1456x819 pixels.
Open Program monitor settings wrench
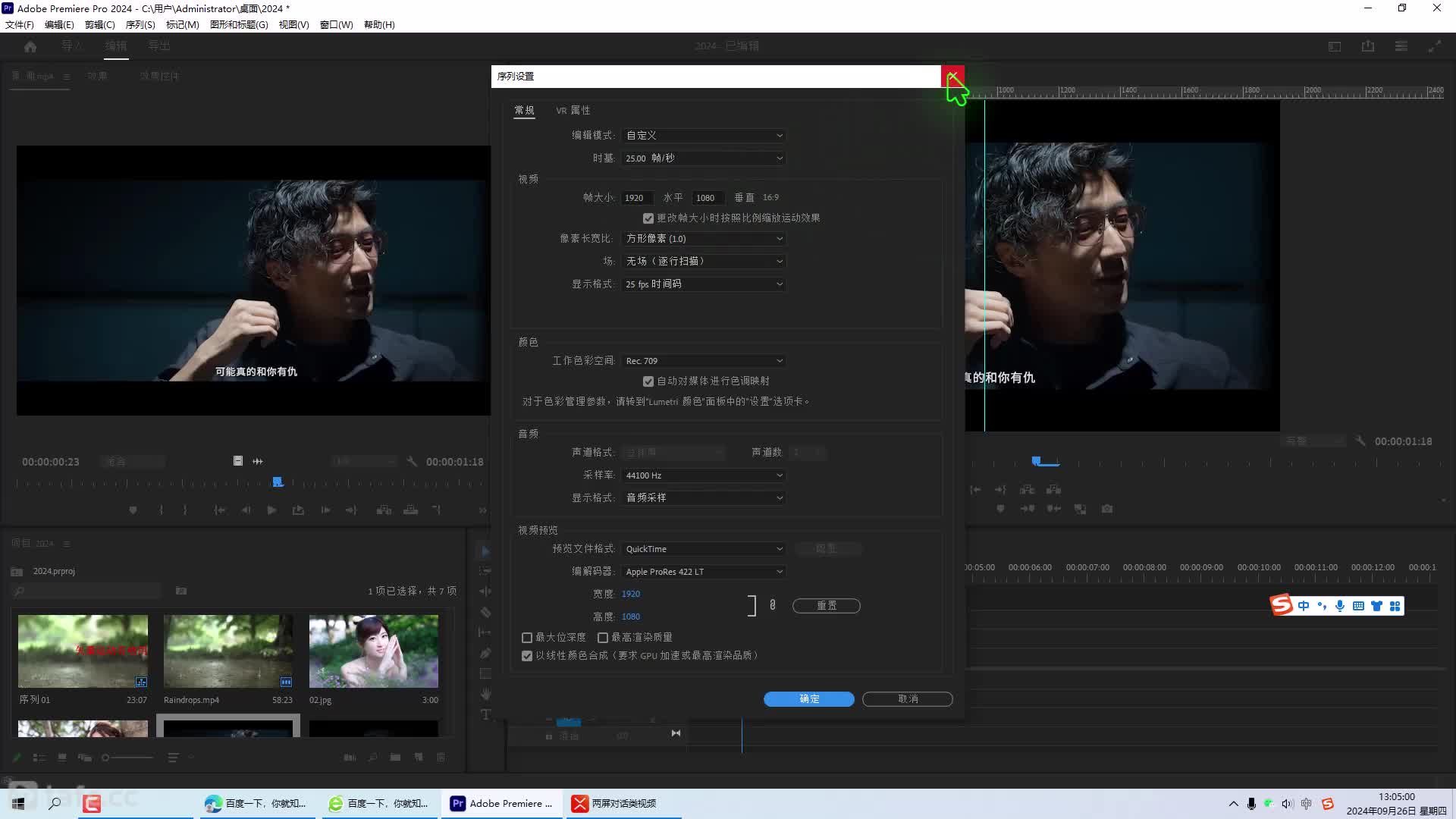tap(1360, 441)
